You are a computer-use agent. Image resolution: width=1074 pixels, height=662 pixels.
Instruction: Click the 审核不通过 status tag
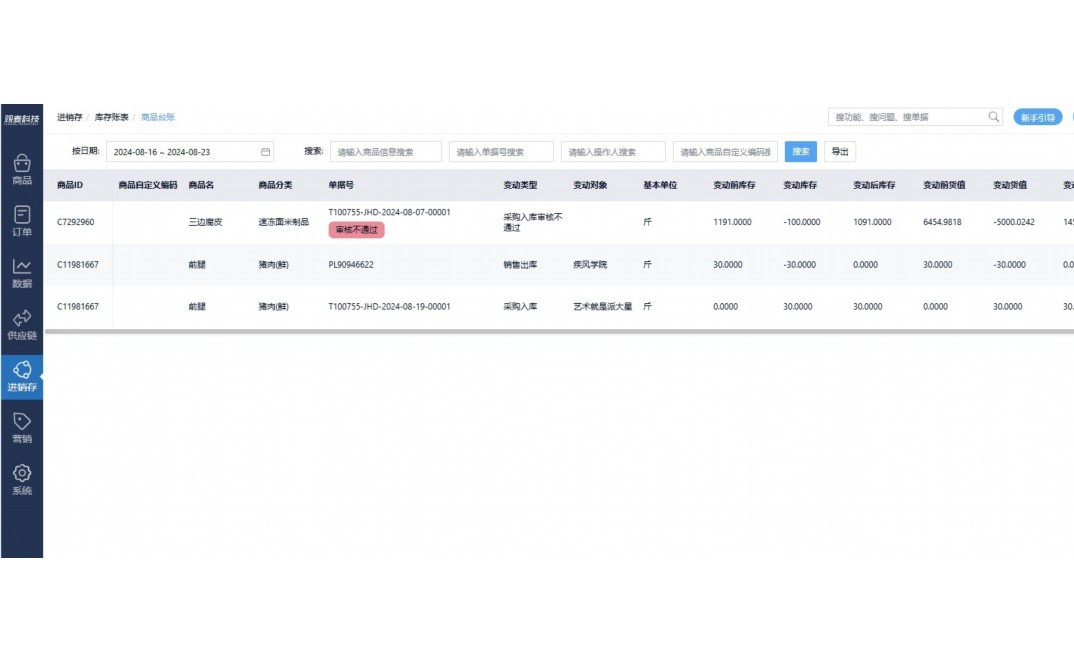coord(355,230)
